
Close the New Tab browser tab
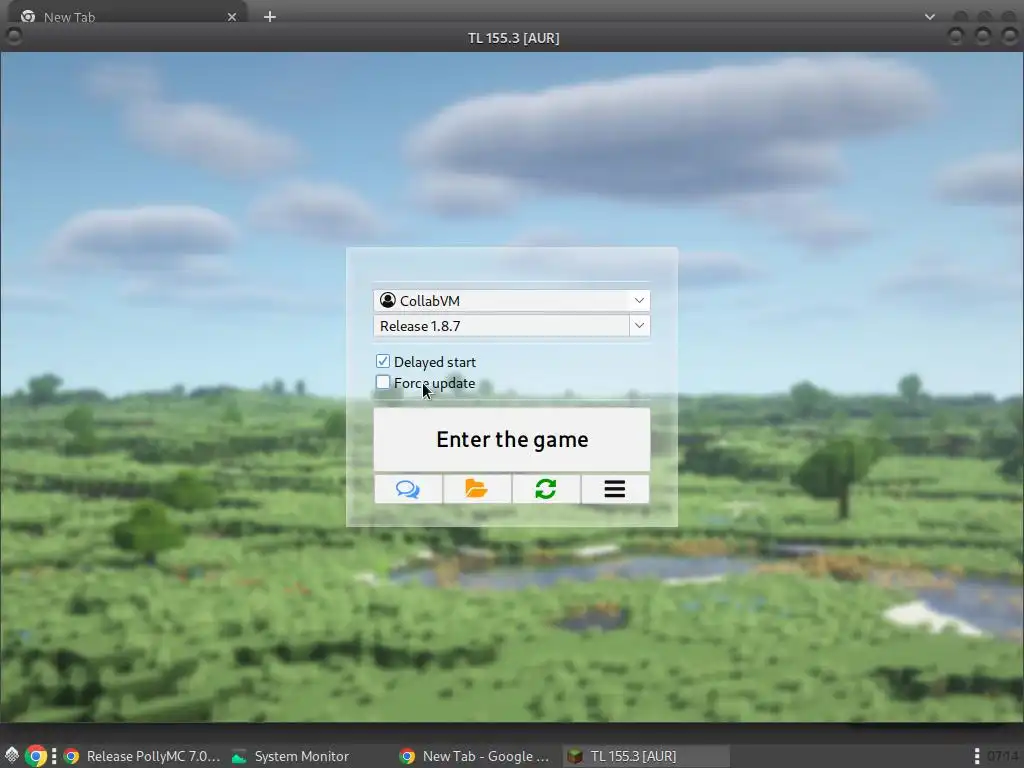[x=232, y=17]
